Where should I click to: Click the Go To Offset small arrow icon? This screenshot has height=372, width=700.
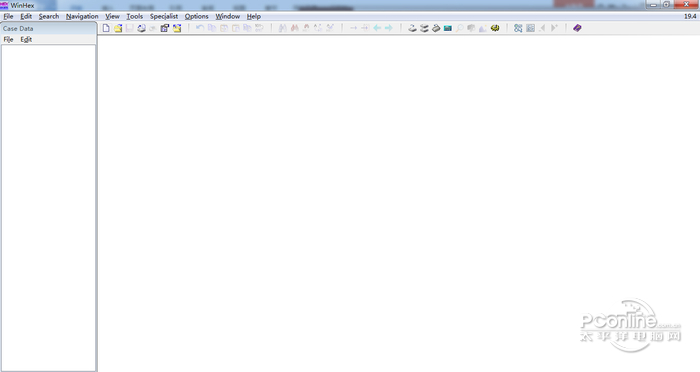click(353, 28)
